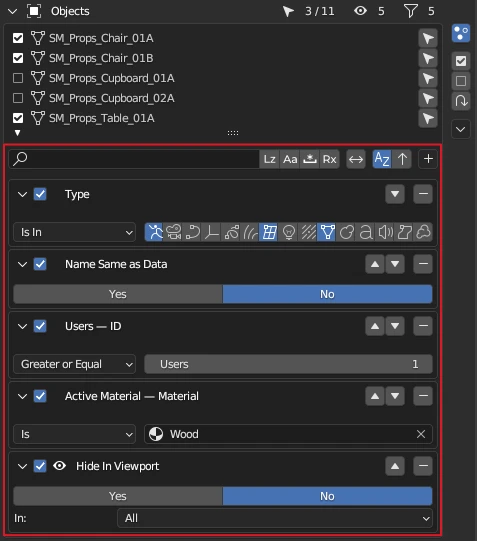The height and width of the screenshot is (541, 477).
Task: Enable the Rx regex search option
Action: coord(330,159)
